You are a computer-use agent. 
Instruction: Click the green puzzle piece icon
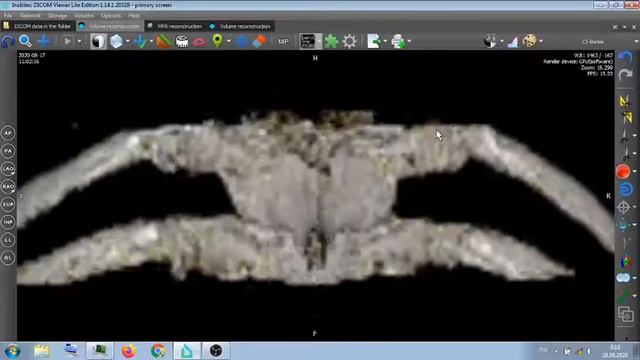pyautogui.click(x=331, y=41)
